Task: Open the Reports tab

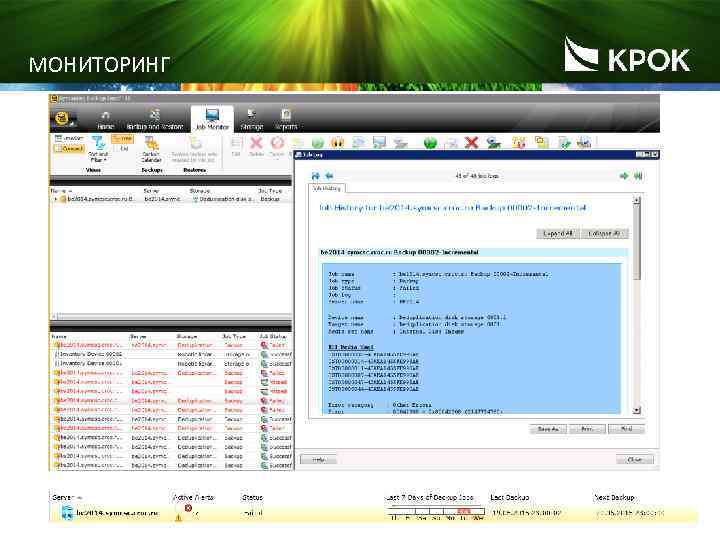Action: click(x=286, y=121)
